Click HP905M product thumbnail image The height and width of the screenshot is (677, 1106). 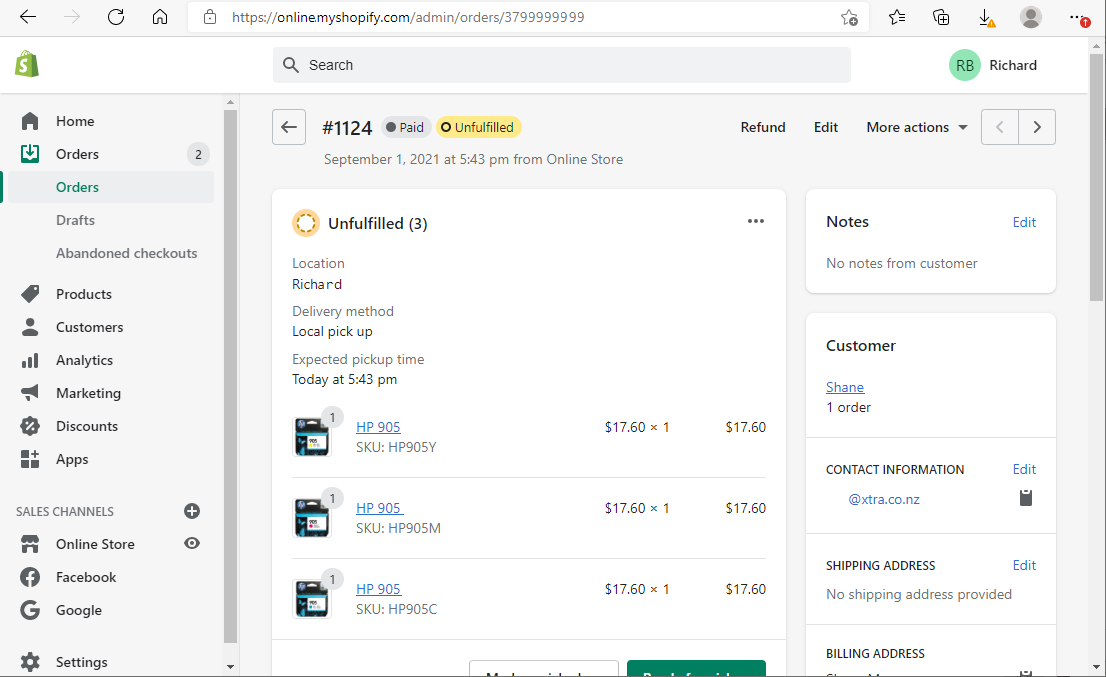click(x=312, y=518)
